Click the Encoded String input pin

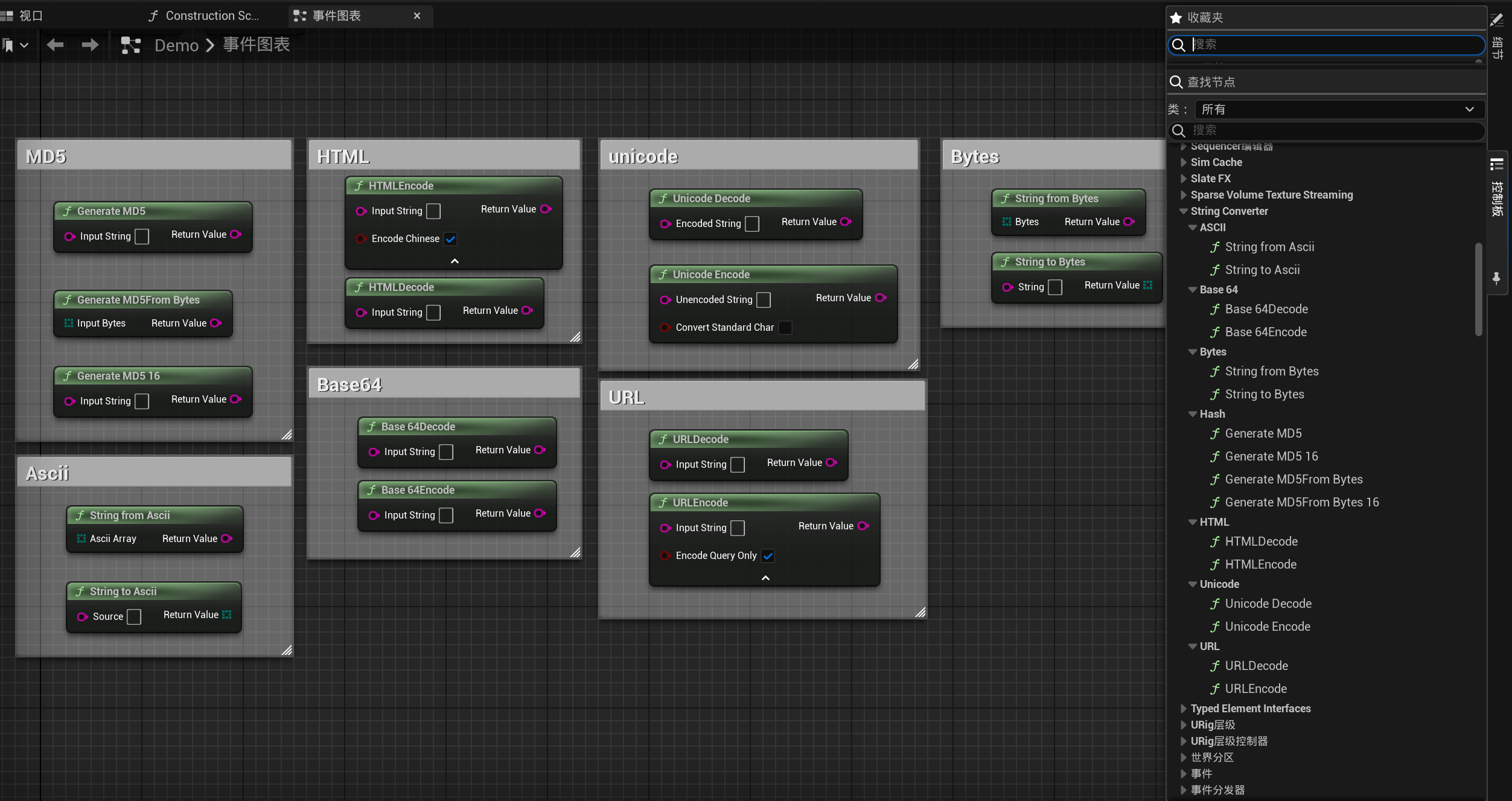click(x=665, y=223)
